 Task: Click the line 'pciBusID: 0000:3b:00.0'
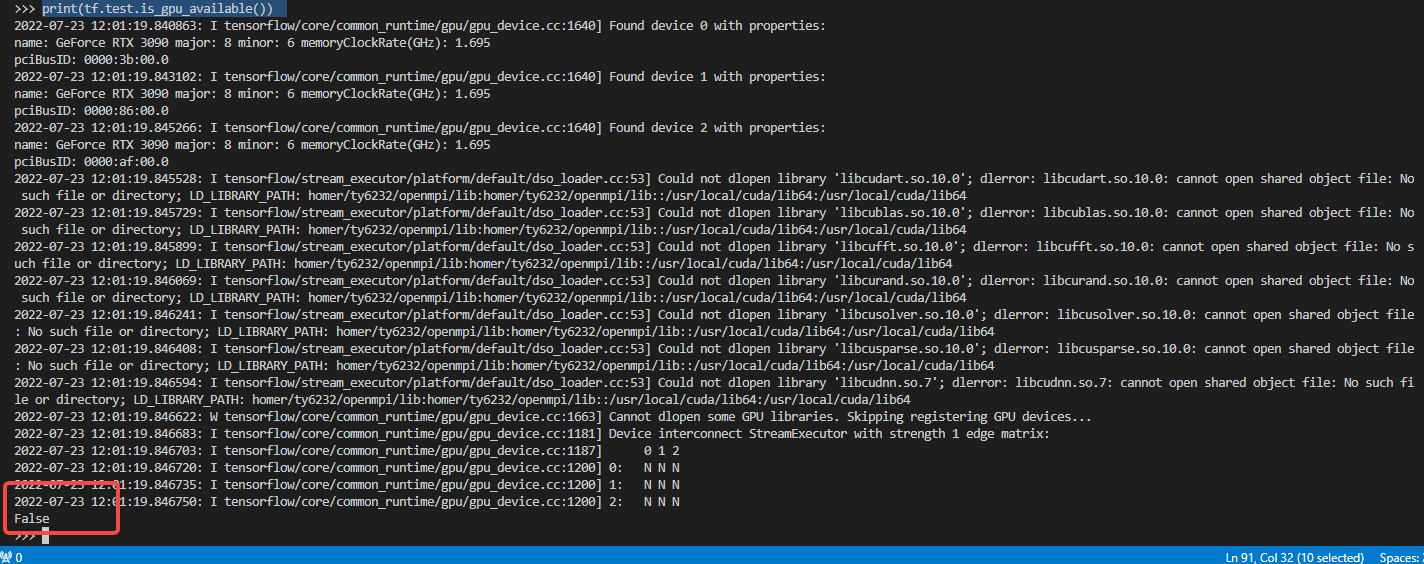tap(91, 59)
